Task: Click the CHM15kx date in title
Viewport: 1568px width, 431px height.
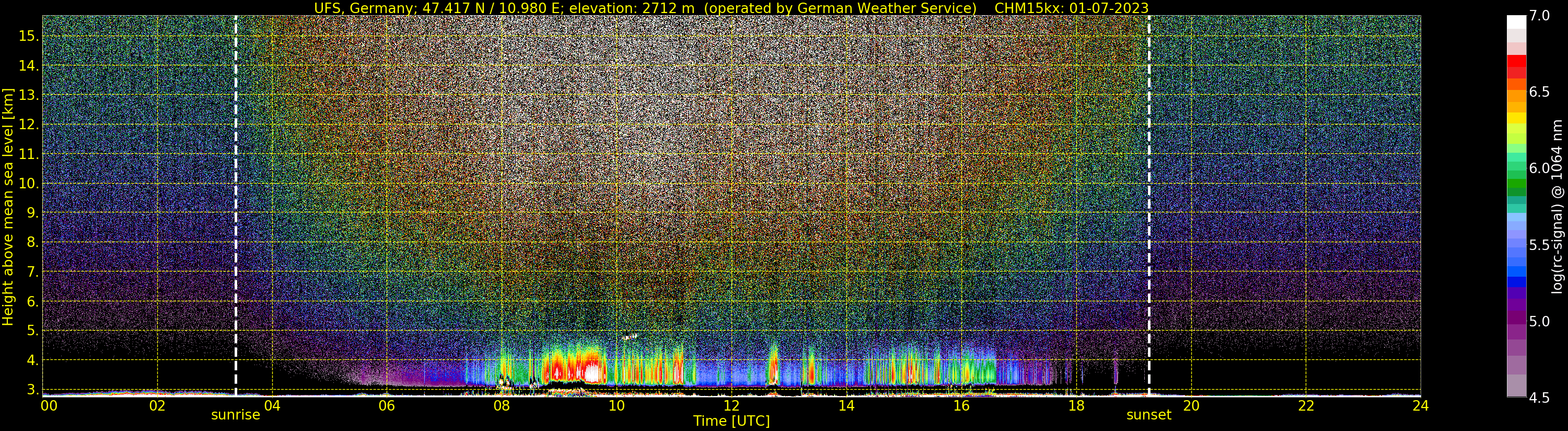Action: tap(1070, 8)
